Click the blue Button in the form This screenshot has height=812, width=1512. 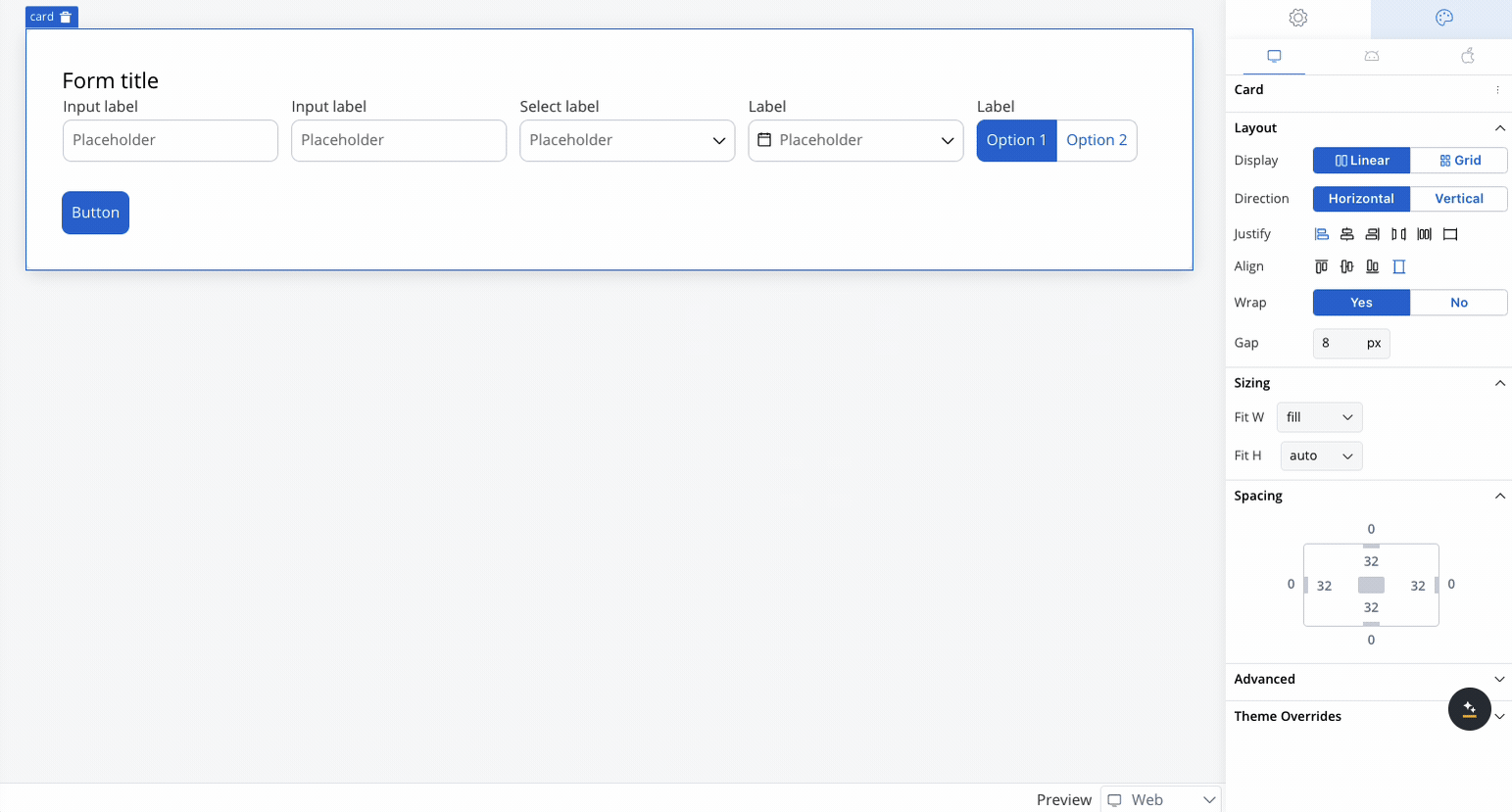coord(95,213)
